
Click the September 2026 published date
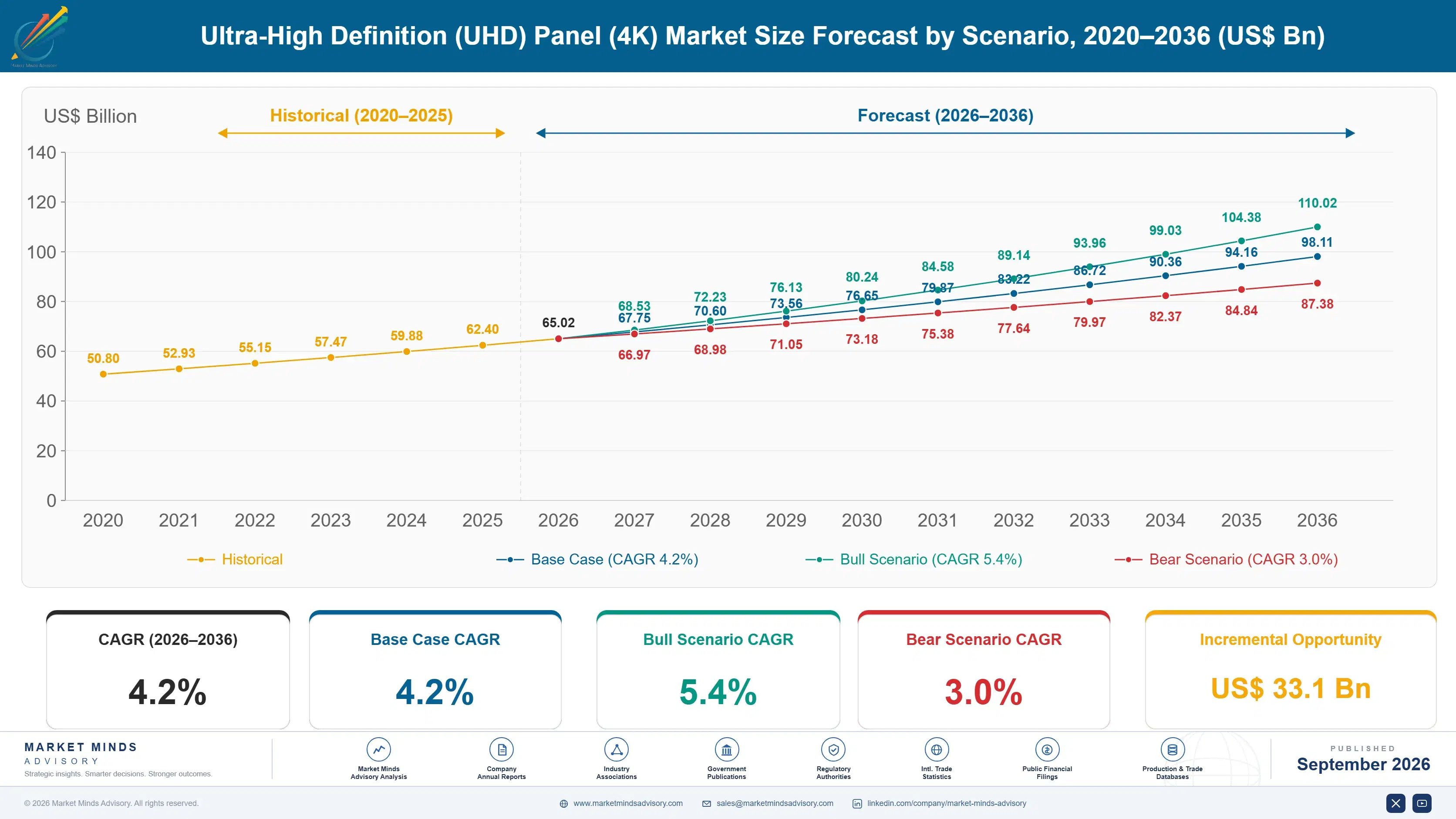click(1363, 764)
